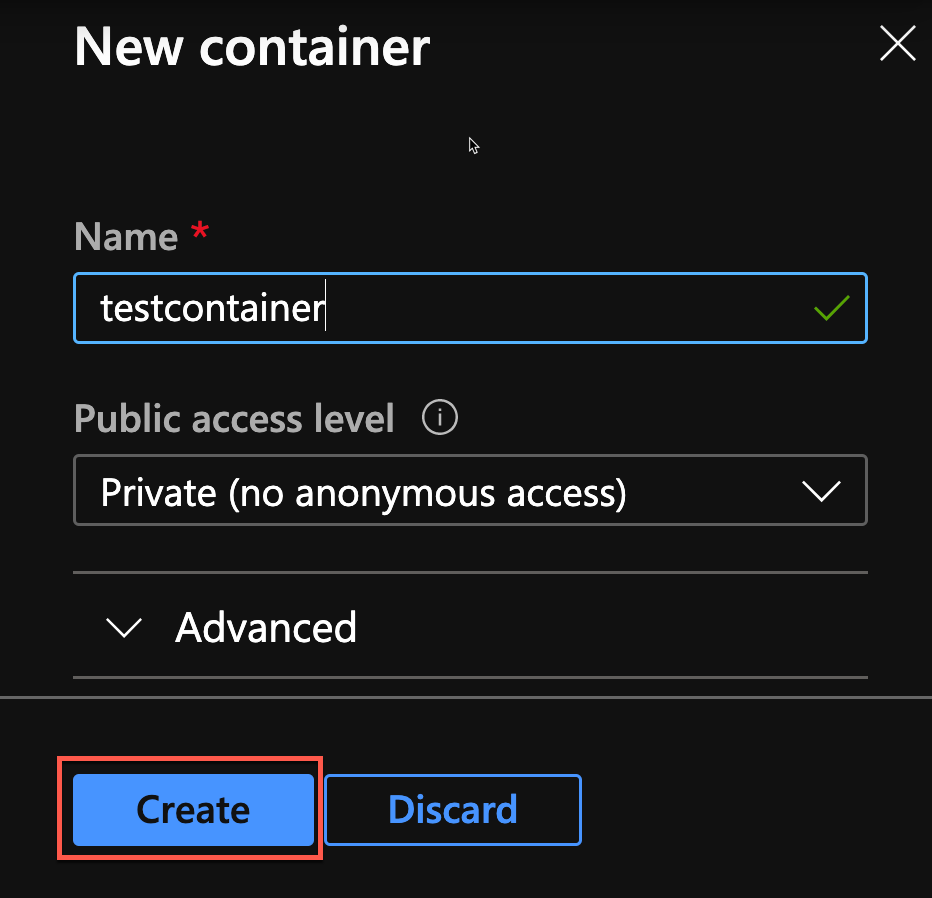Click the green validation checkmark in Name field
The width and height of the screenshot is (932, 898).
click(831, 308)
